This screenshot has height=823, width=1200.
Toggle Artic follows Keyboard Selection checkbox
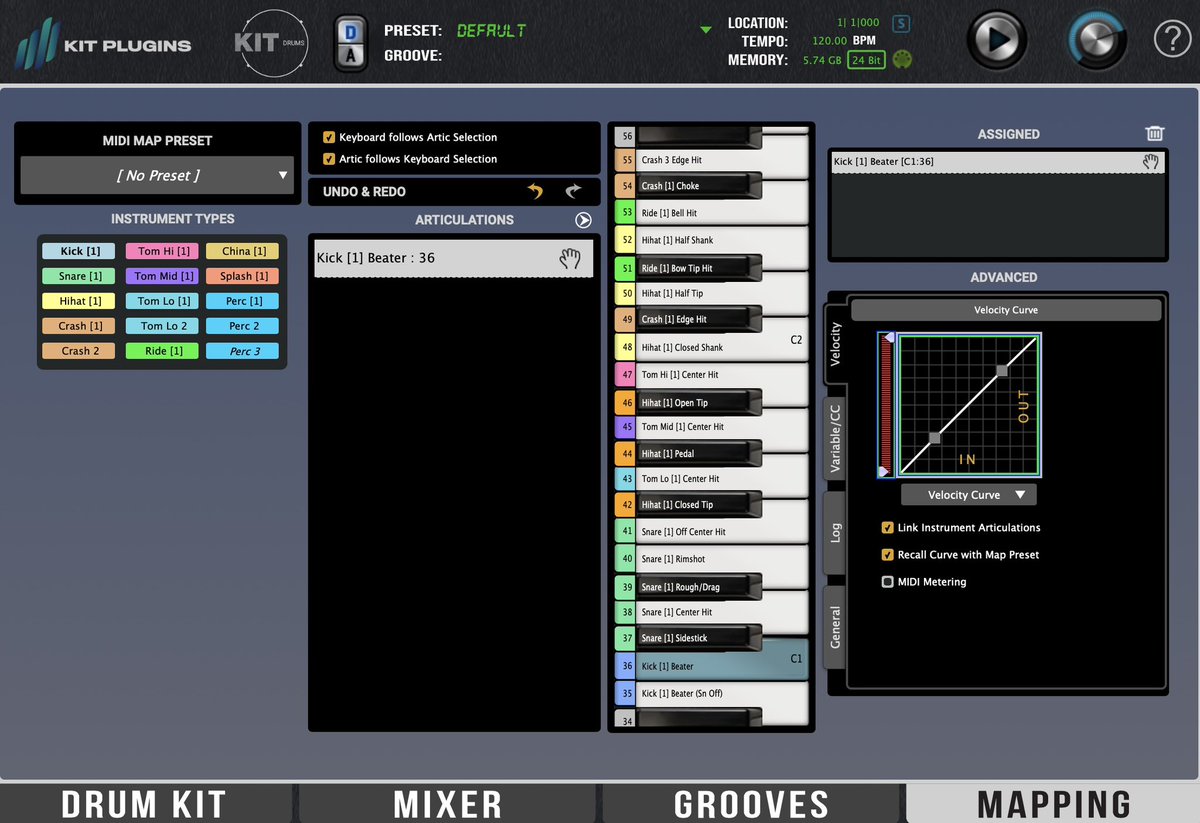(x=329, y=159)
